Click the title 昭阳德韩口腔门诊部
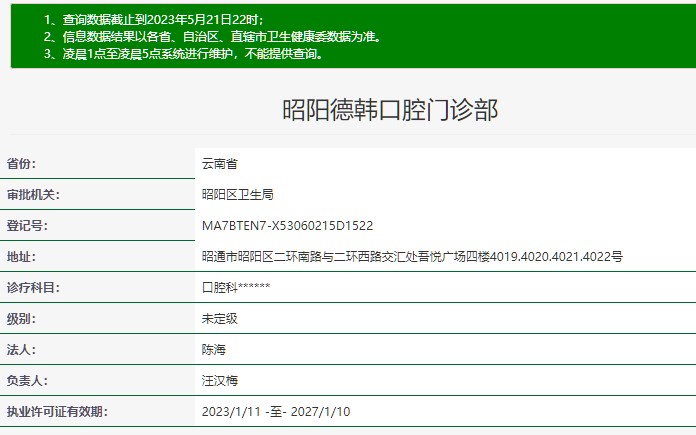 pyautogui.click(x=390, y=110)
